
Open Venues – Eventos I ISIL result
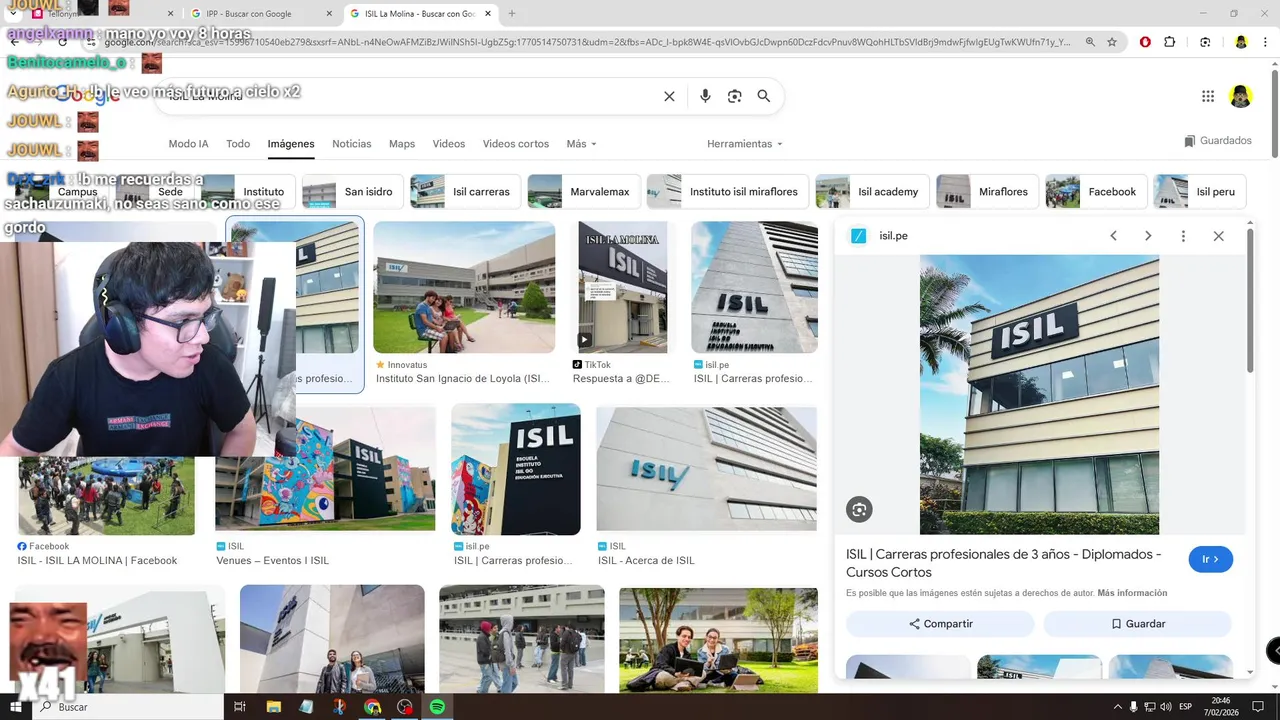(x=325, y=468)
